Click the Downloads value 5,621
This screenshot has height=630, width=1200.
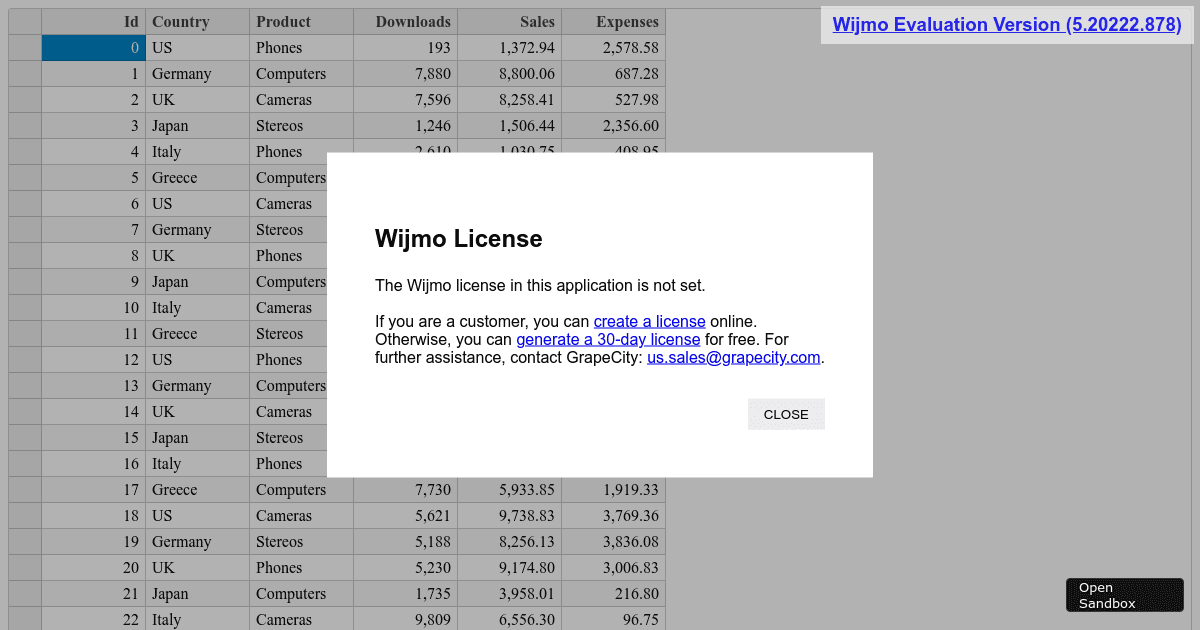click(406, 516)
